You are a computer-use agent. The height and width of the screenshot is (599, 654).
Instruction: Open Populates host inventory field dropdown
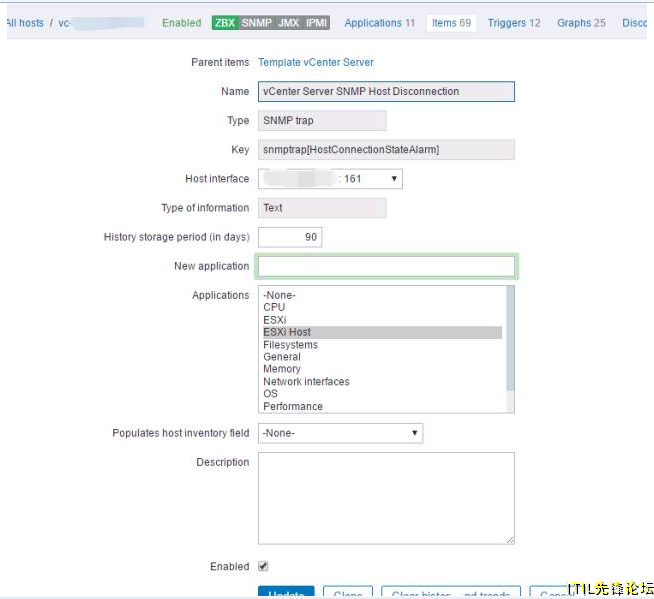pos(340,433)
